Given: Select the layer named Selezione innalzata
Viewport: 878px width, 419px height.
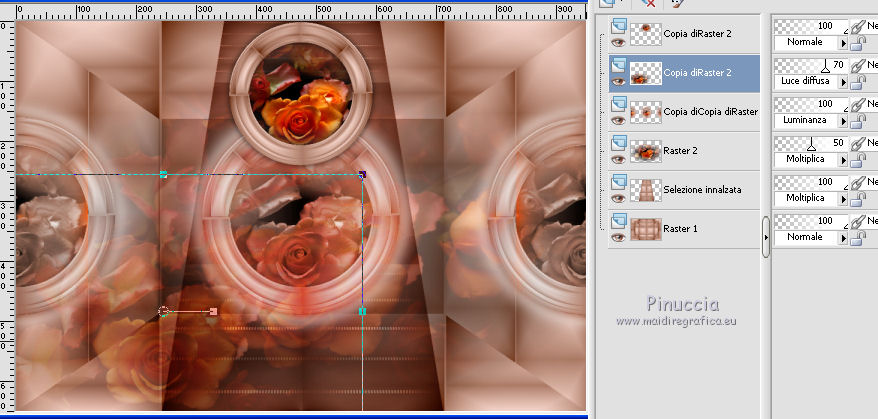Looking at the screenshot, I should pos(702,190).
